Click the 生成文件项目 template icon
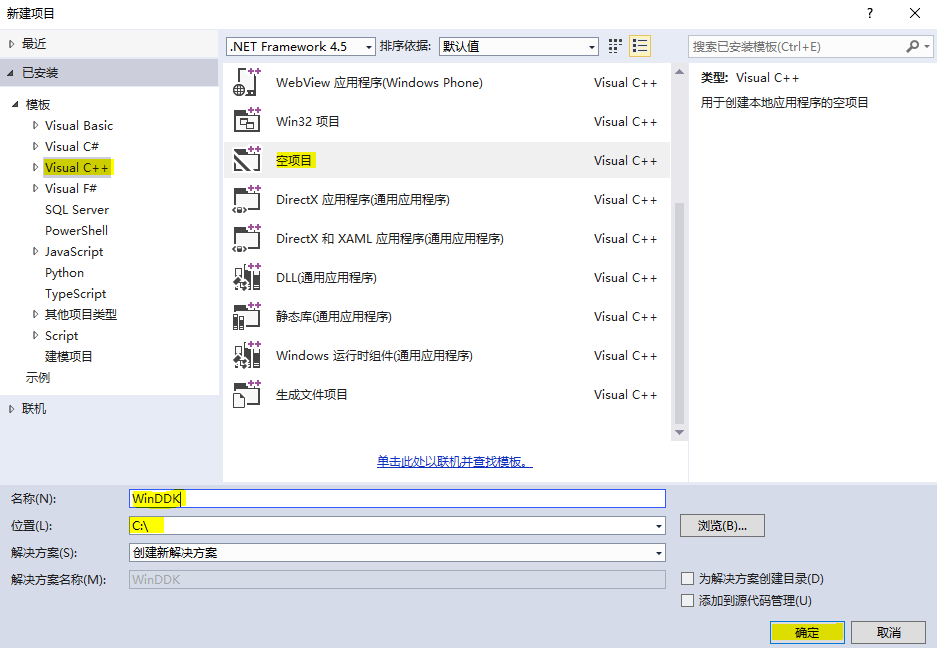The image size is (937, 648). (247, 394)
